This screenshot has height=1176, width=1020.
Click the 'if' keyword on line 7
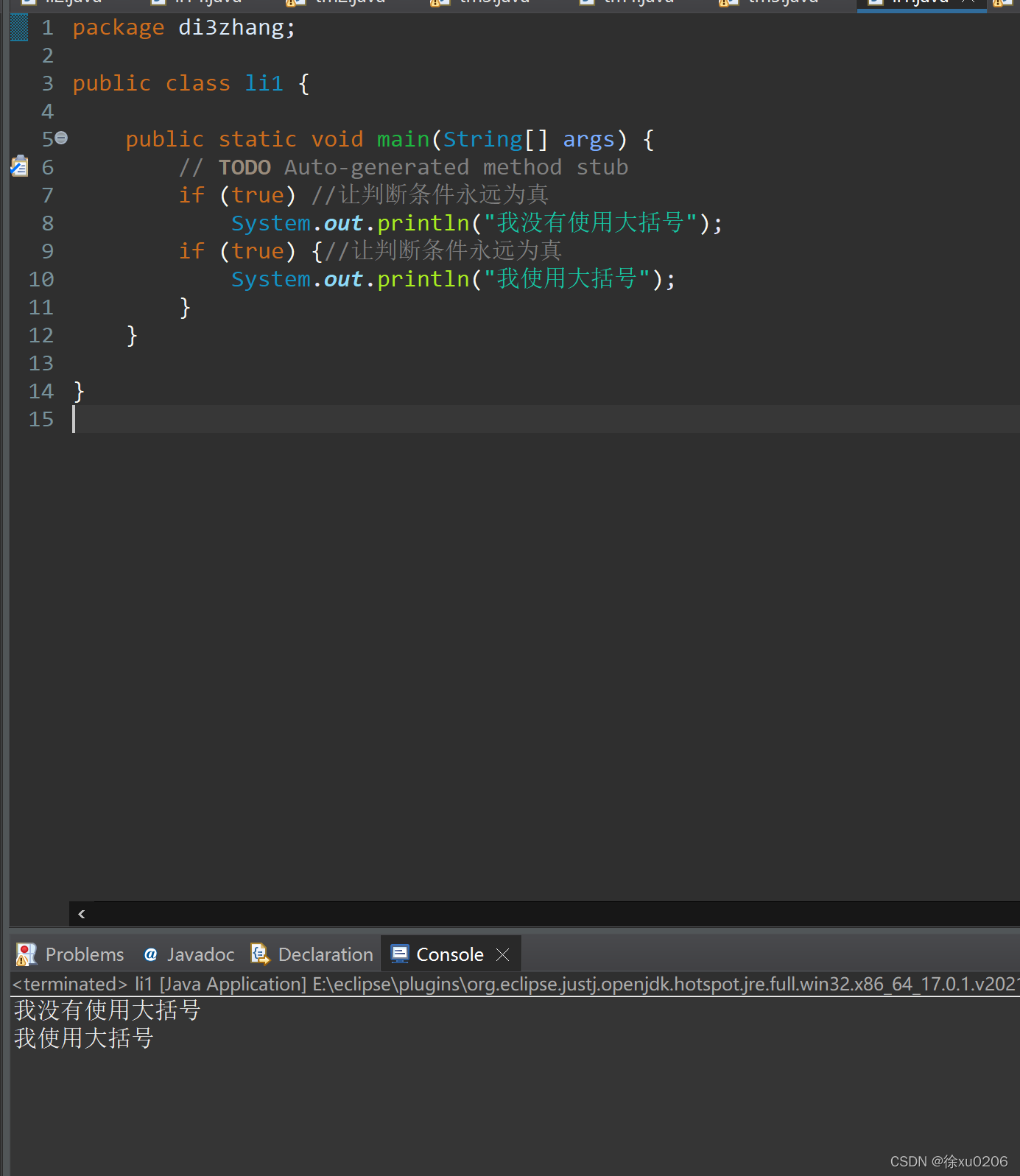(191, 195)
